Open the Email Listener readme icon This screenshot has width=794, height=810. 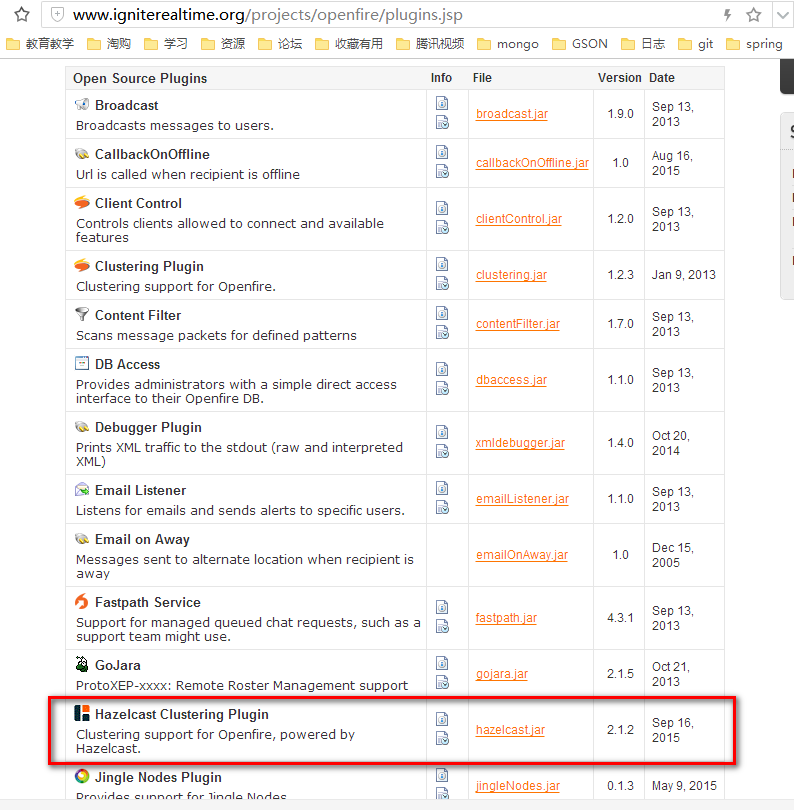pyautogui.click(x=442, y=488)
